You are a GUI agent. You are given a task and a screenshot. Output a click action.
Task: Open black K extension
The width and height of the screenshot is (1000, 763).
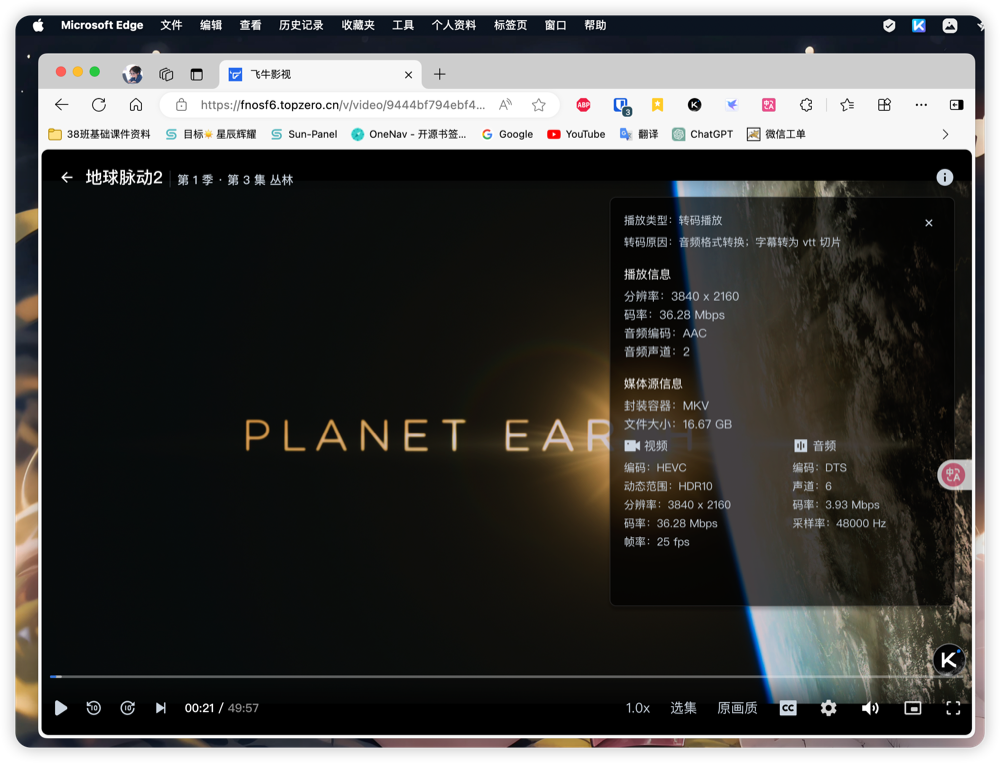click(x=695, y=105)
